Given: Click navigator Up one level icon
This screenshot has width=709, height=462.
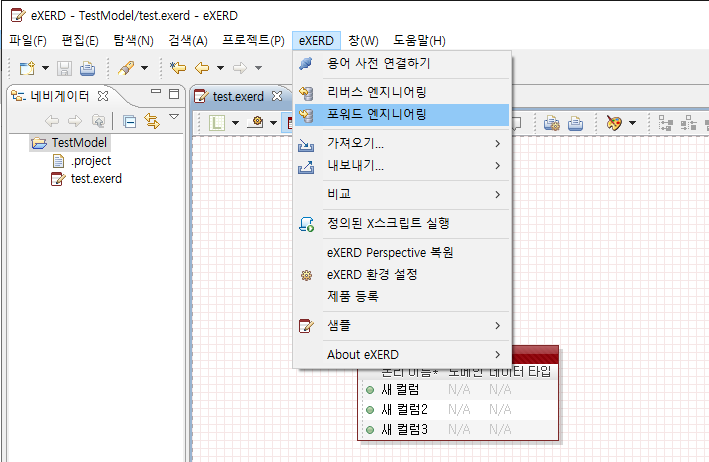Looking at the screenshot, I should 98,121.
